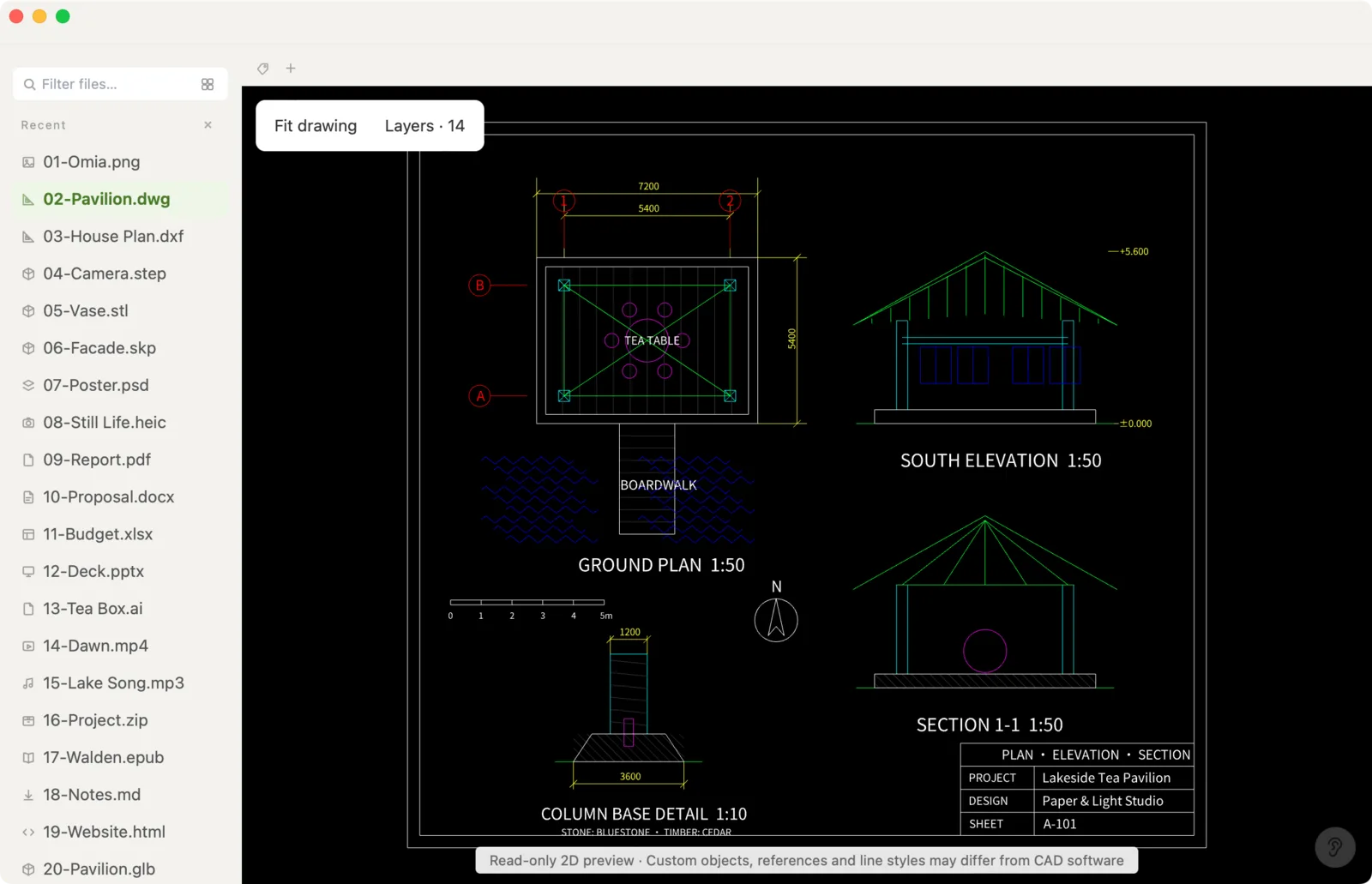The width and height of the screenshot is (1372, 884).
Task: Add a new tab with the plus icon
Action: pos(291,69)
